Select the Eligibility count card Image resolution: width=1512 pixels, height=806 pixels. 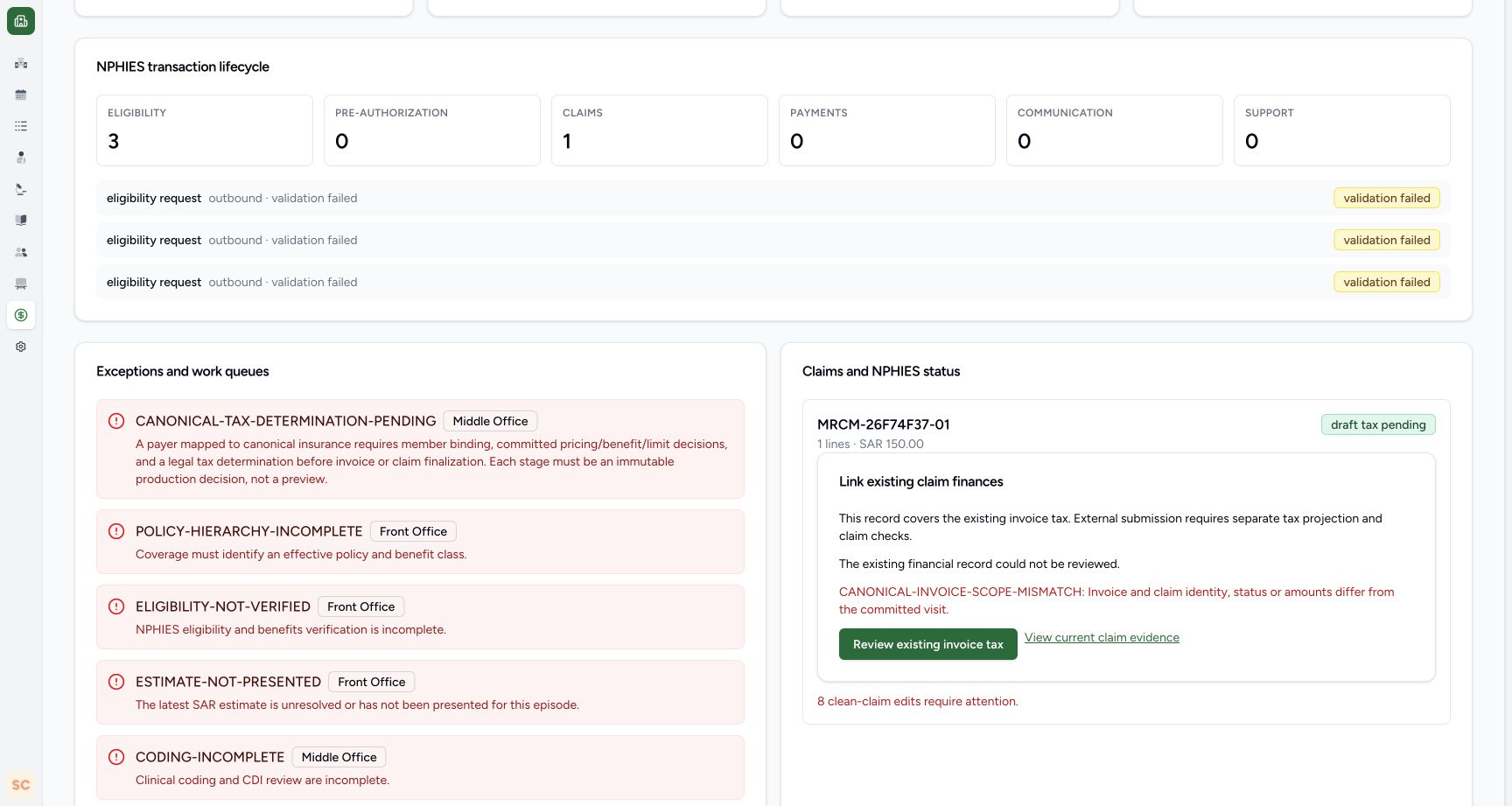click(x=205, y=130)
